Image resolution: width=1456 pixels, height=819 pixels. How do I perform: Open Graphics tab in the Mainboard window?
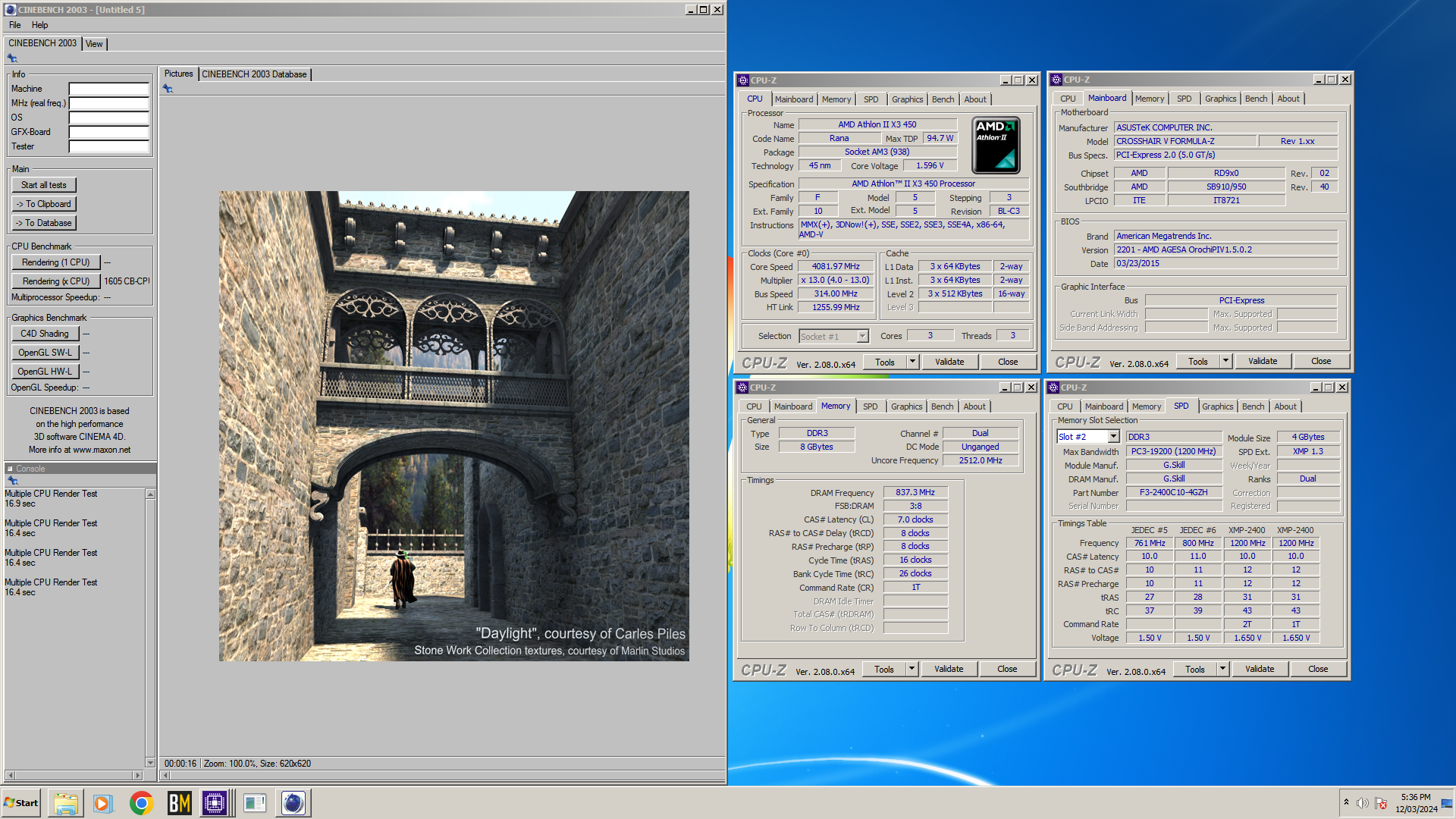pos(1220,99)
